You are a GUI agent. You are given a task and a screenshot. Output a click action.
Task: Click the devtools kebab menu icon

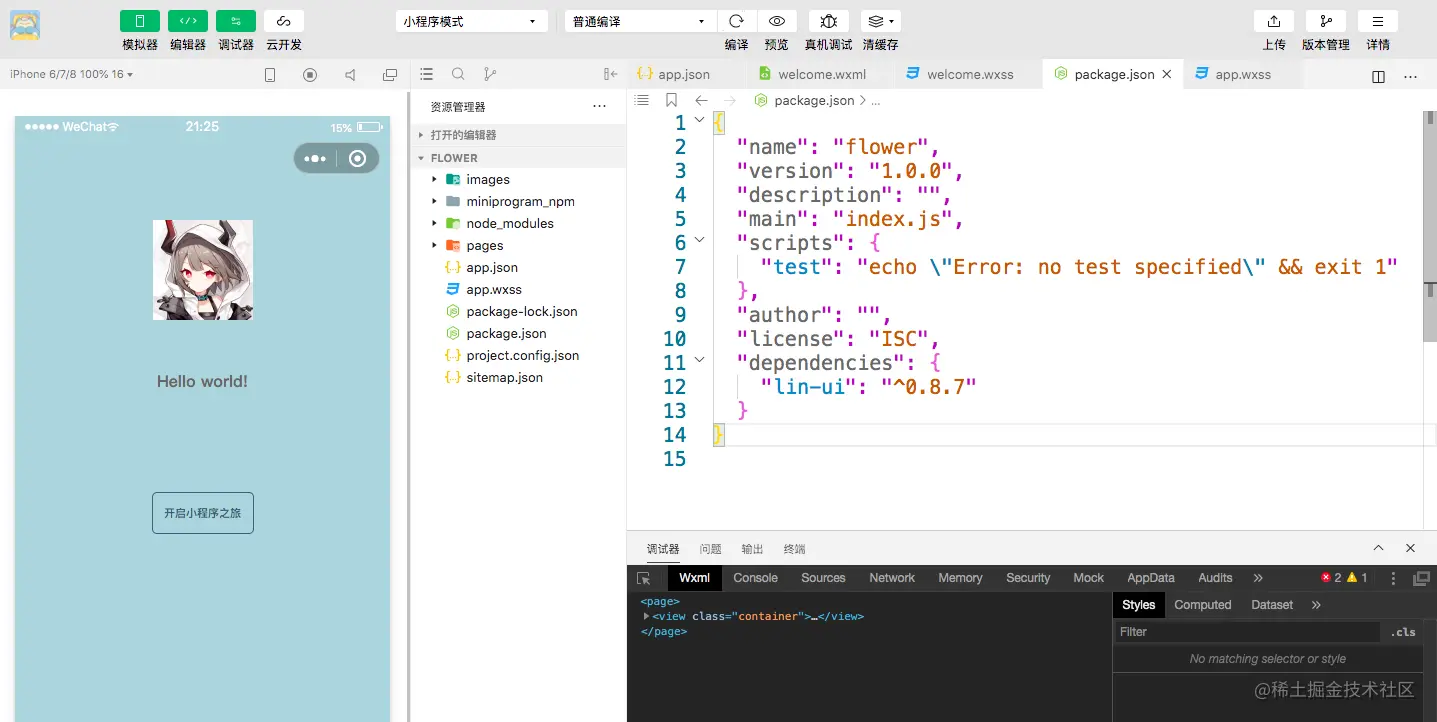click(1393, 578)
